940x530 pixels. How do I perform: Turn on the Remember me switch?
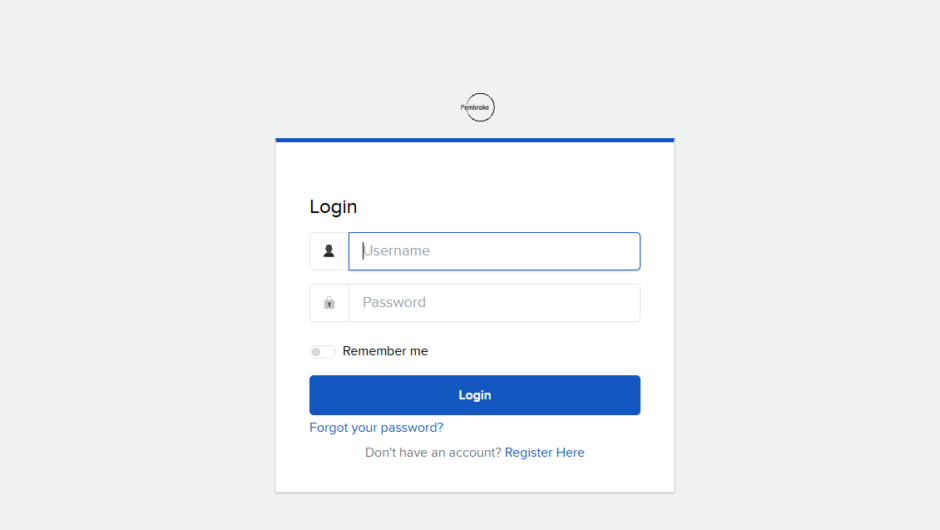click(322, 352)
